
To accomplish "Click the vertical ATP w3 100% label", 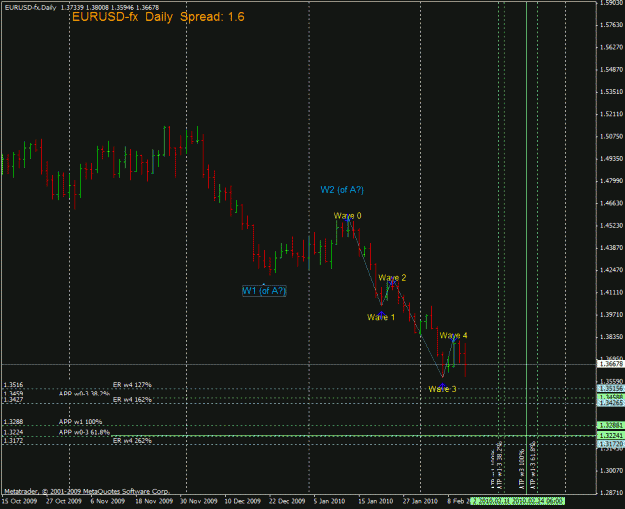I will pyautogui.click(x=522, y=469).
